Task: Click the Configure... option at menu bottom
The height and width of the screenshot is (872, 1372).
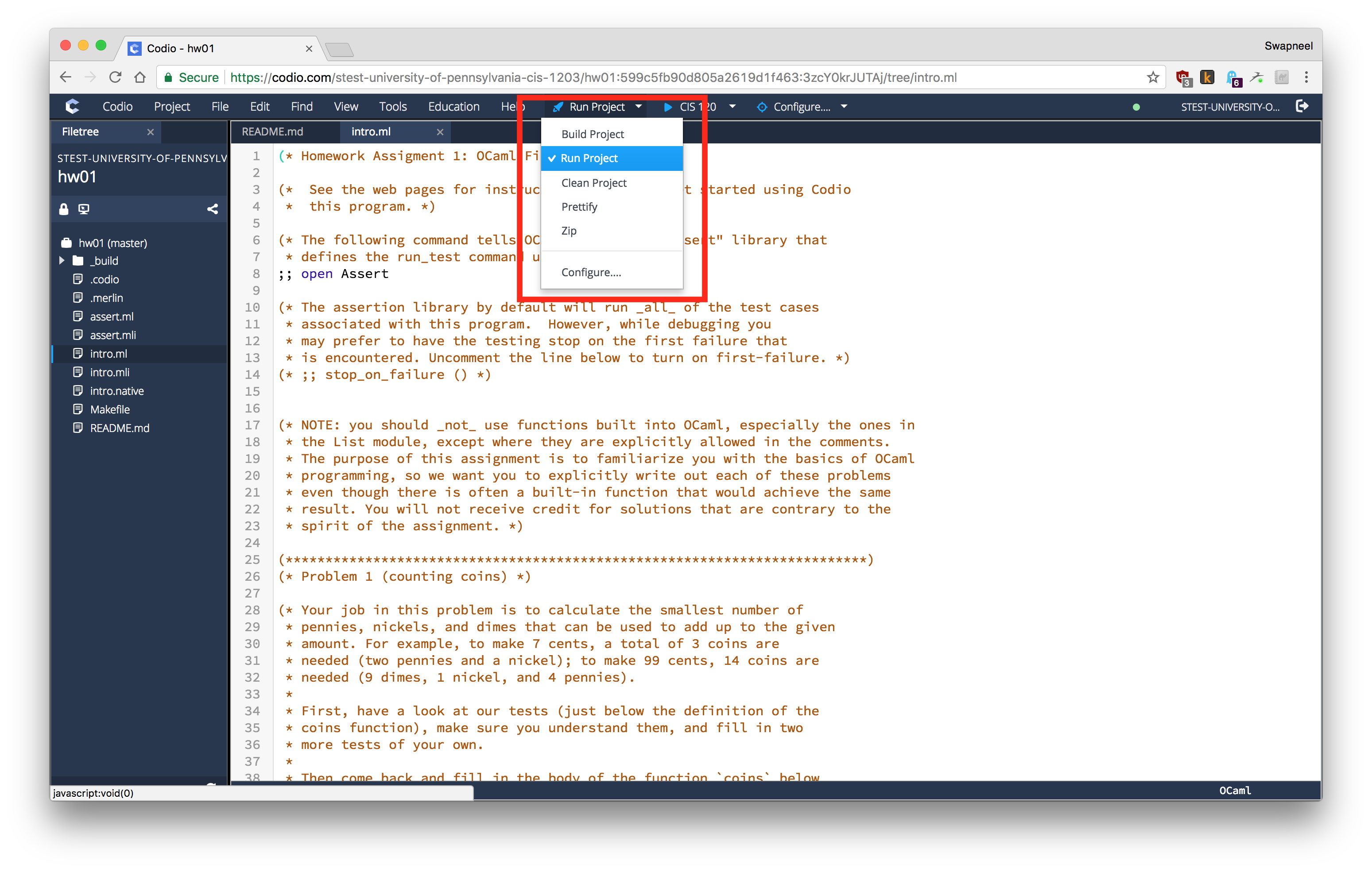Action: [x=591, y=272]
